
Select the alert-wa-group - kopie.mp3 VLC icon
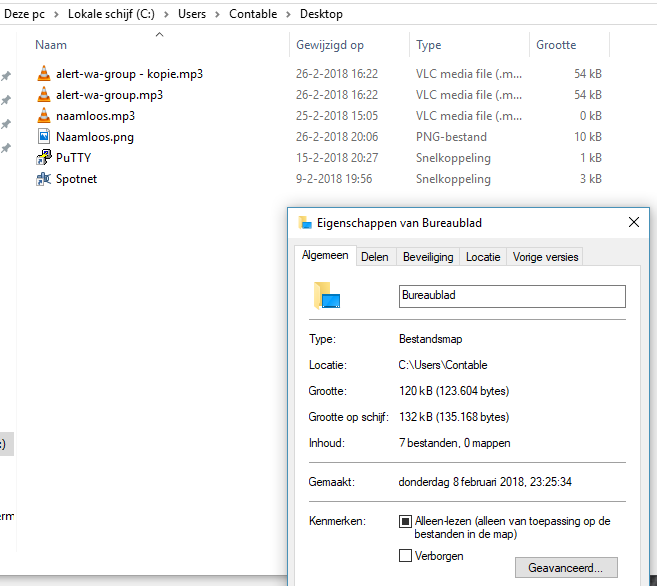pyautogui.click(x=43, y=73)
